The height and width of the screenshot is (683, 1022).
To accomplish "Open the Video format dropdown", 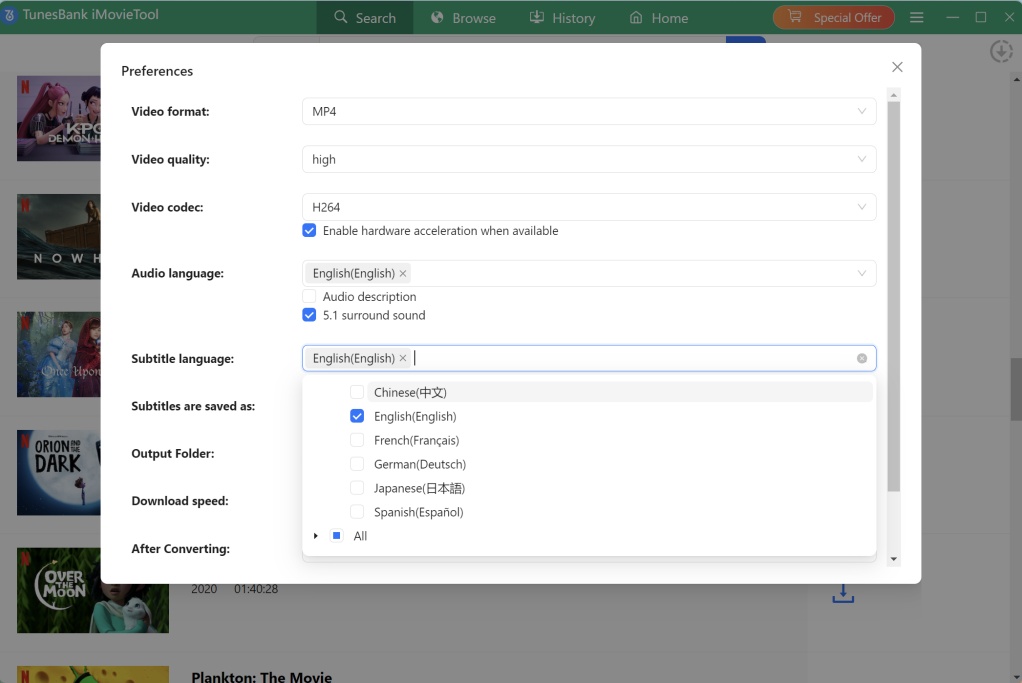I will (589, 111).
